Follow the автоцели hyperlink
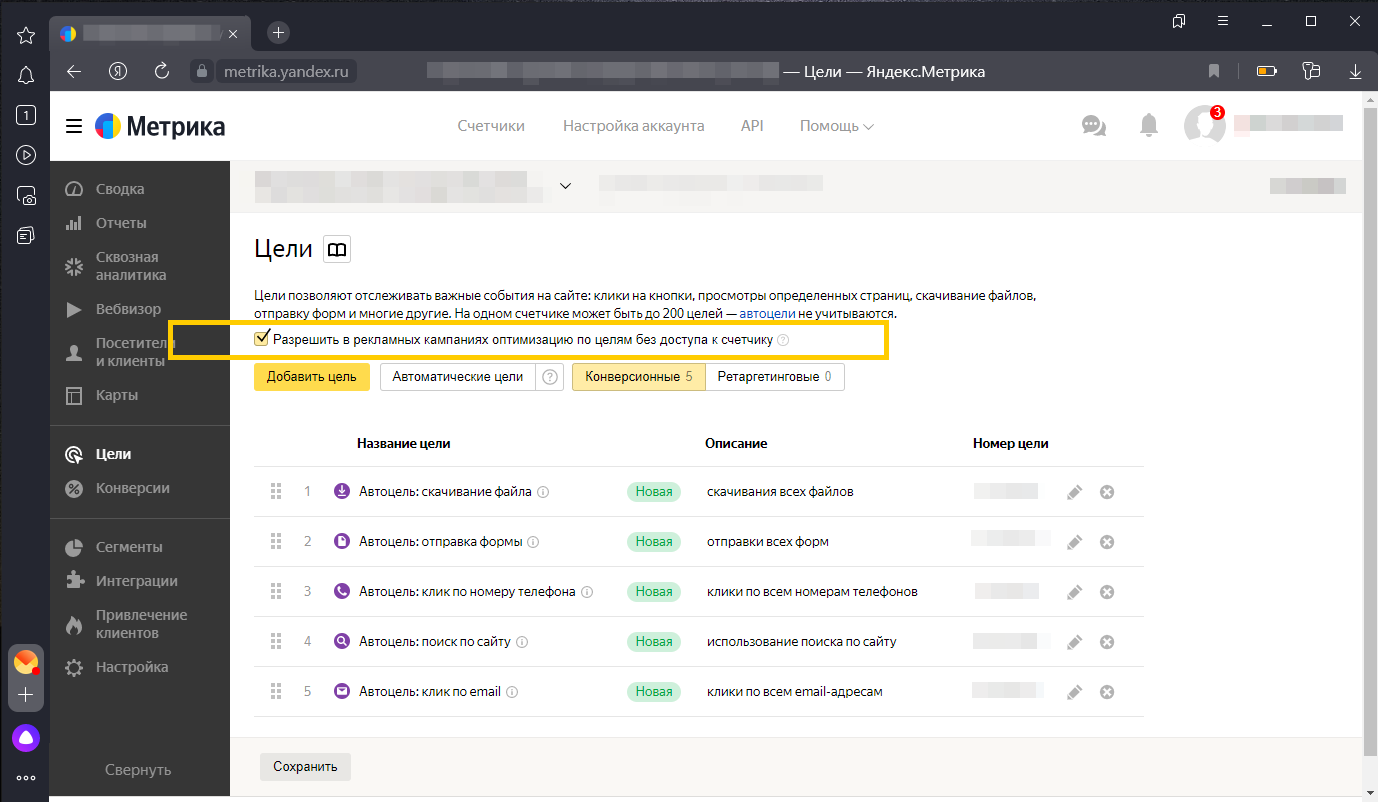Screen dimensions: 1378x802 (x=767, y=313)
